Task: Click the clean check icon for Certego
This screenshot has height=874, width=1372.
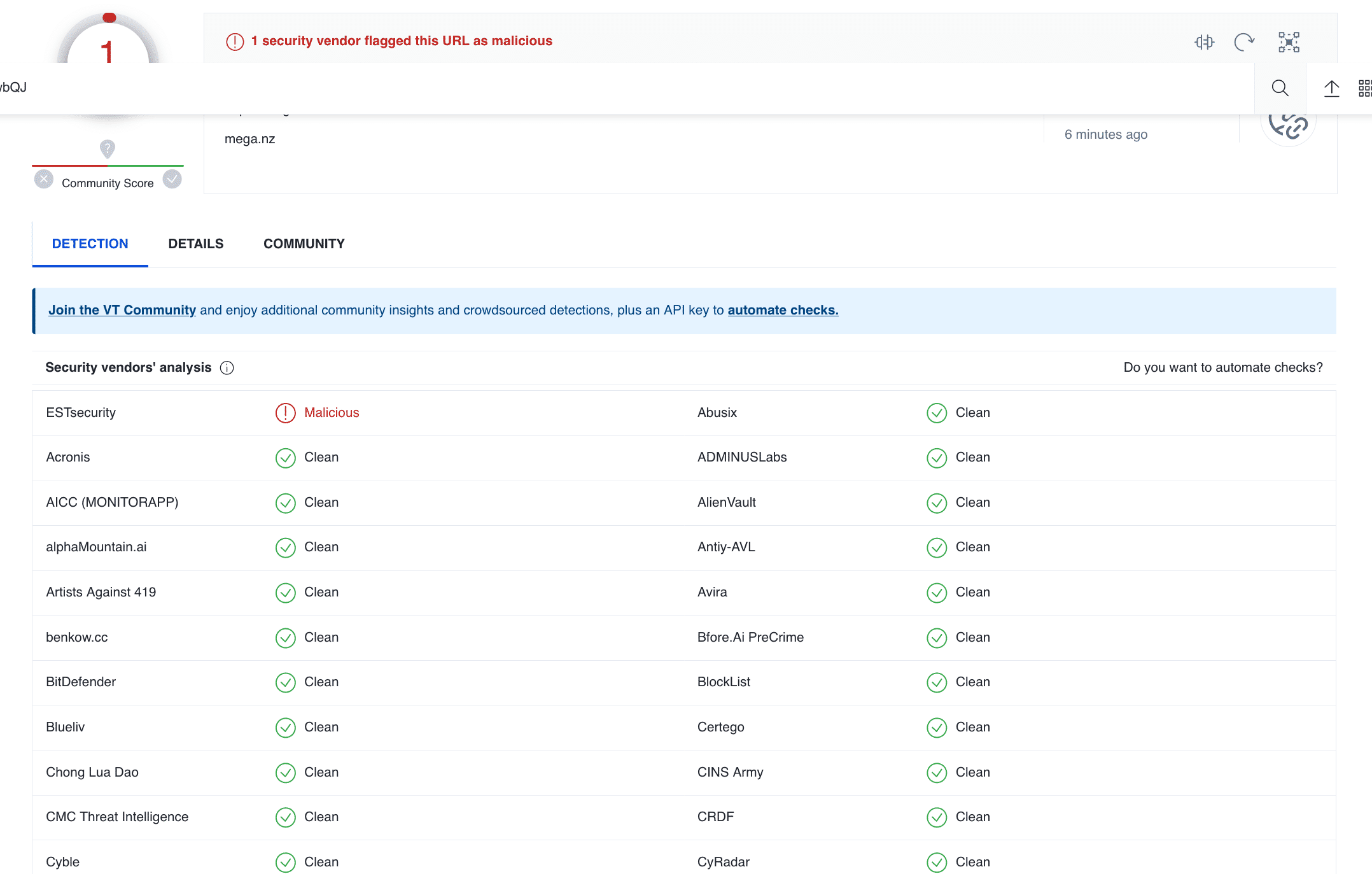Action: pyautogui.click(x=937, y=728)
